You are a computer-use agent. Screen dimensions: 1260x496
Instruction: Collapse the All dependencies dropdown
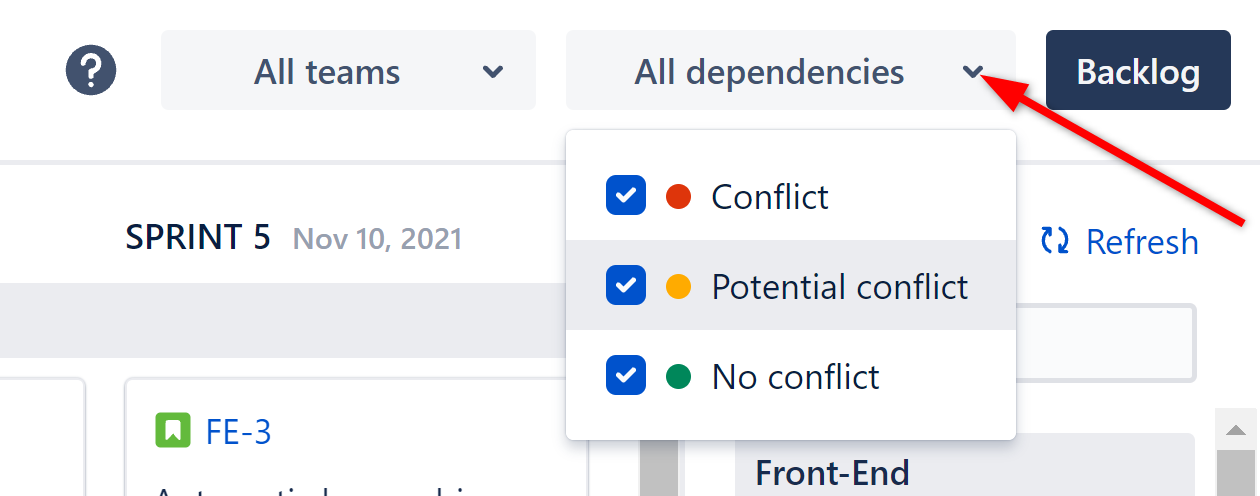click(790, 70)
